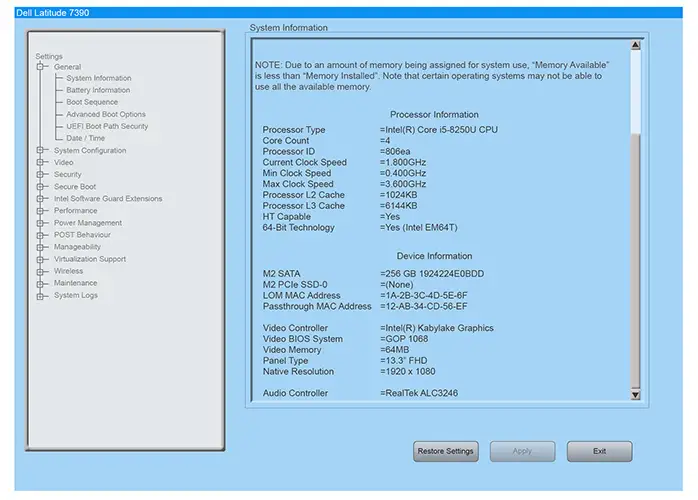698x500 pixels.
Task: Click the Processor L2 Cache value 1024KB
Action: [x=398, y=195]
